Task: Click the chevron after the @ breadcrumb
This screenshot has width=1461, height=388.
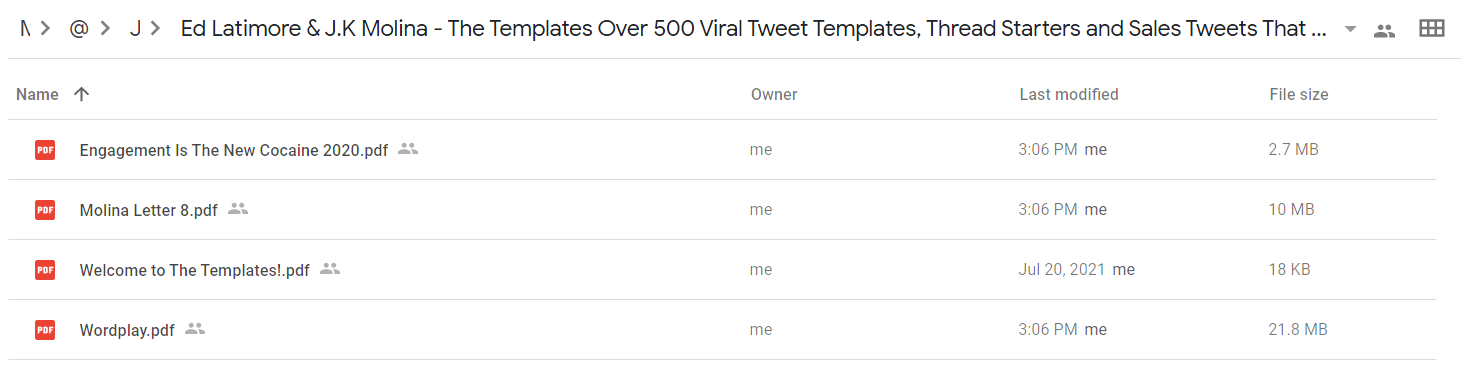Action: click(105, 29)
